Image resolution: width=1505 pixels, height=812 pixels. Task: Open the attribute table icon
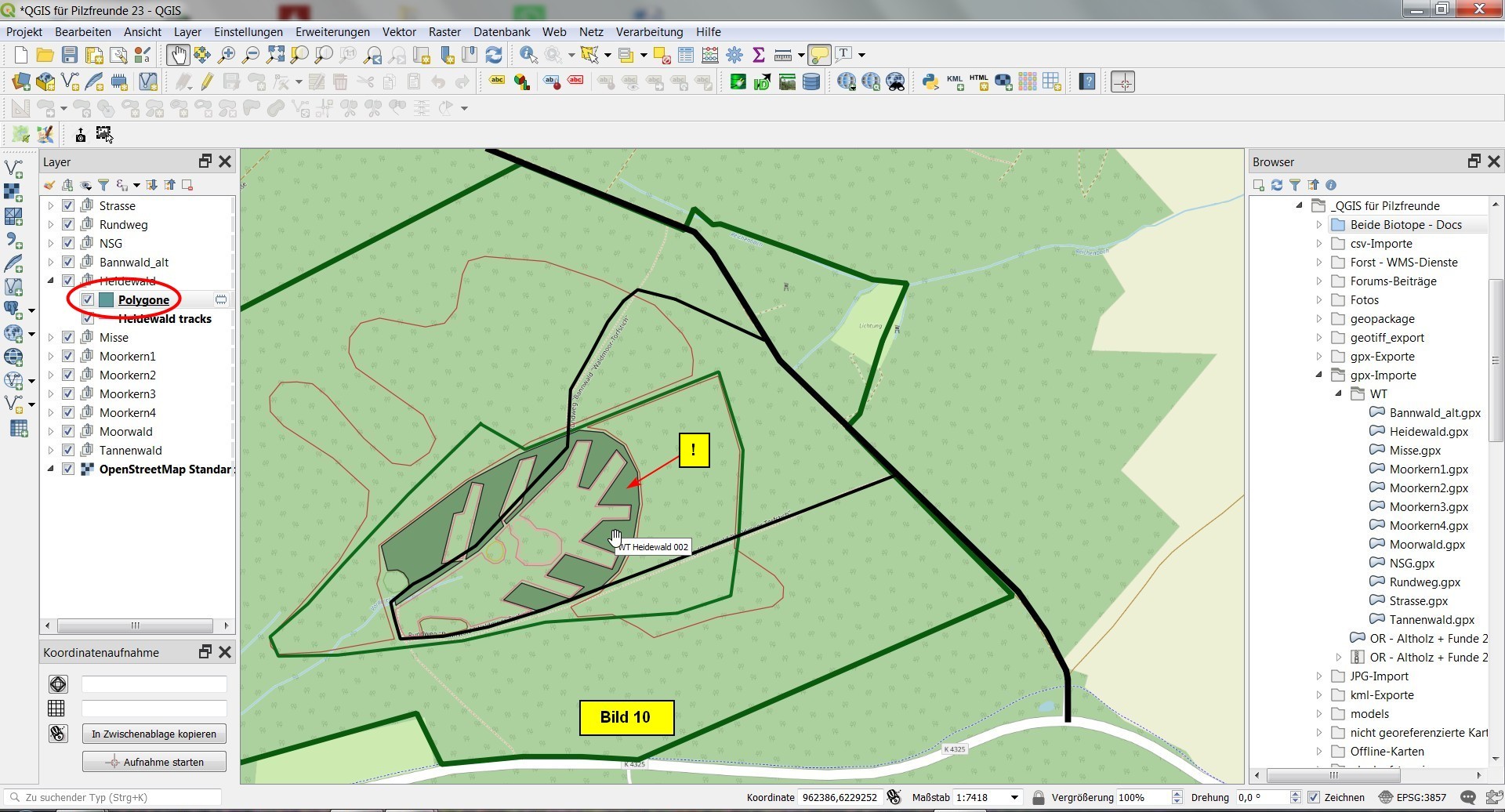coord(686,55)
